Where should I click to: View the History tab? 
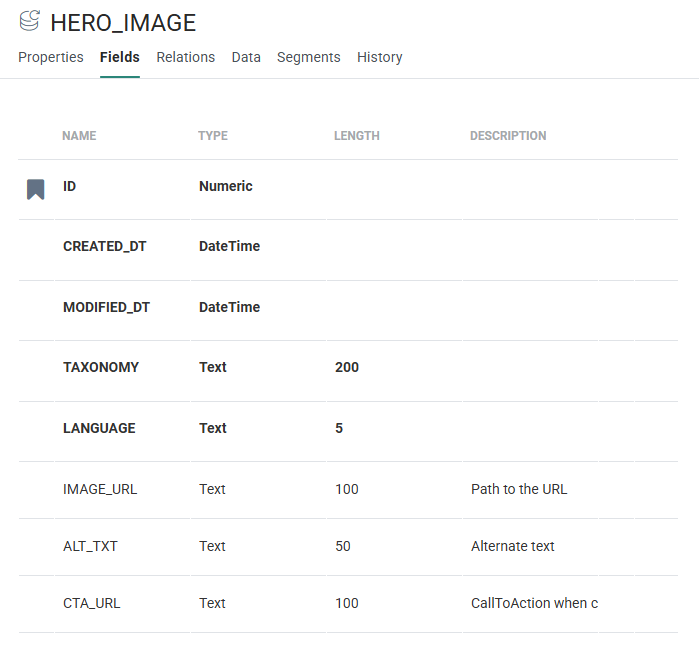pos(379,57)
